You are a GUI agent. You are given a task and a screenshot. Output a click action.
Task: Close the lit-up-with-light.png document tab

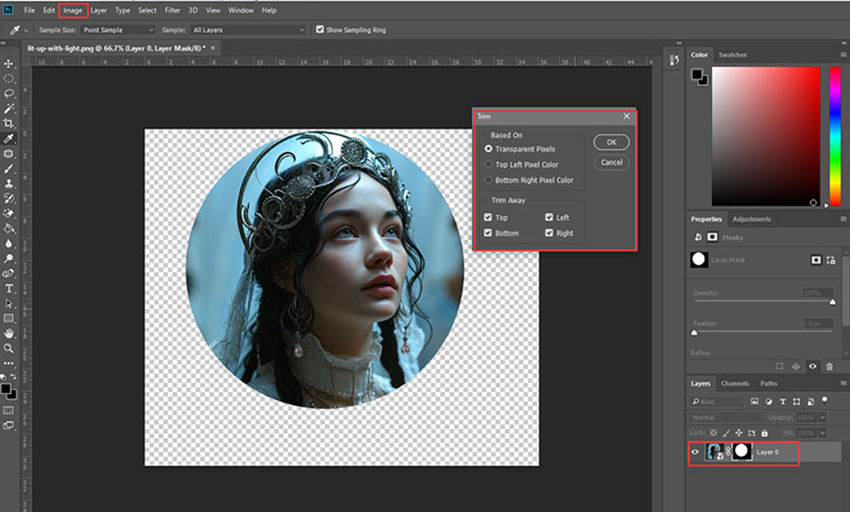click(x=213, y=48)
